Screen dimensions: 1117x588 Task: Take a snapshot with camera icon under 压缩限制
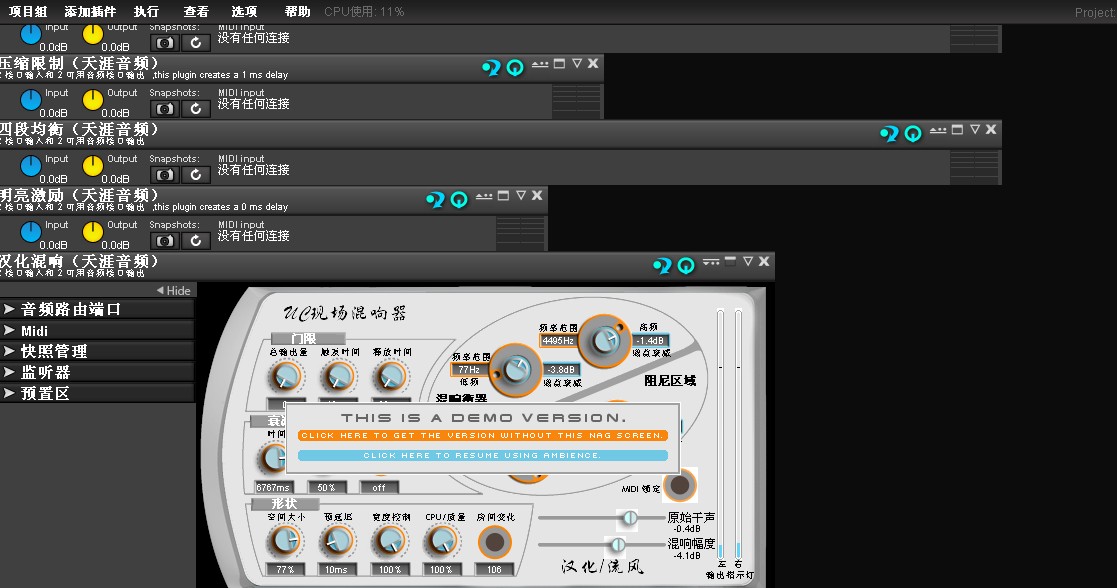165,109
